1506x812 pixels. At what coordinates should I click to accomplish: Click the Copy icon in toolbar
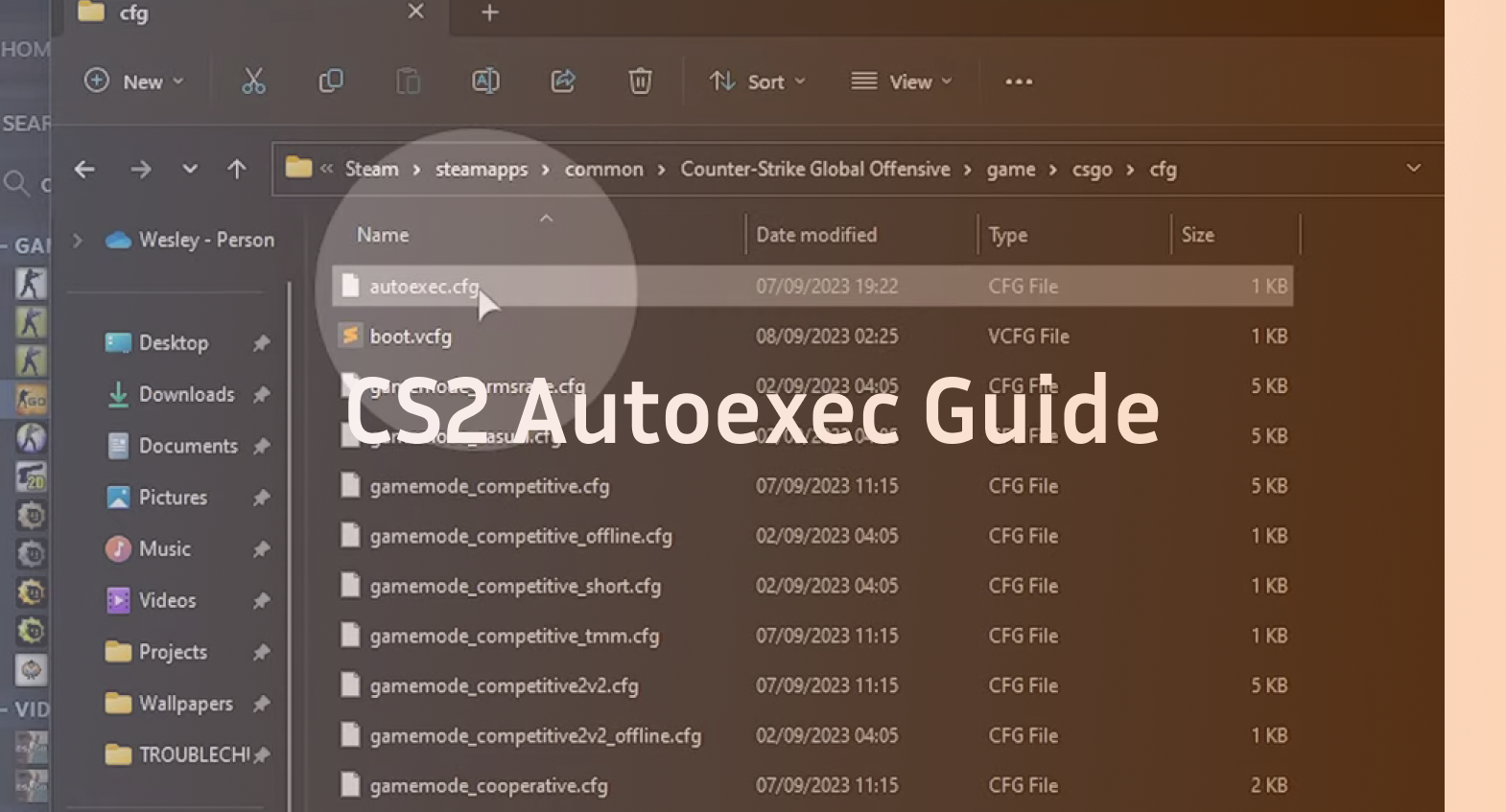pyautogui.click(x=331, y=81)
